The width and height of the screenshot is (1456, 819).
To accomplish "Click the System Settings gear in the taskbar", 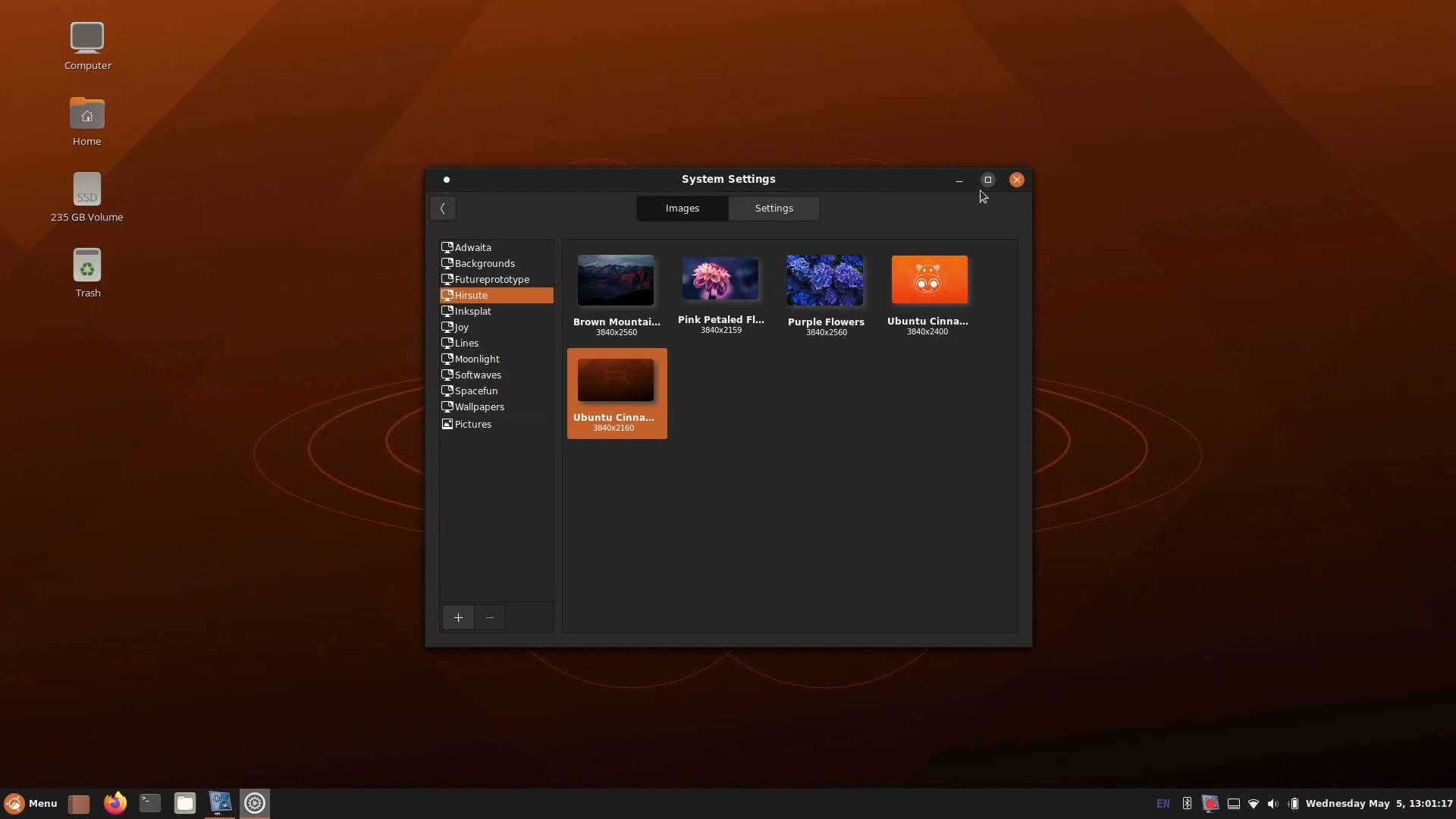I will click(x=255, y=803).
